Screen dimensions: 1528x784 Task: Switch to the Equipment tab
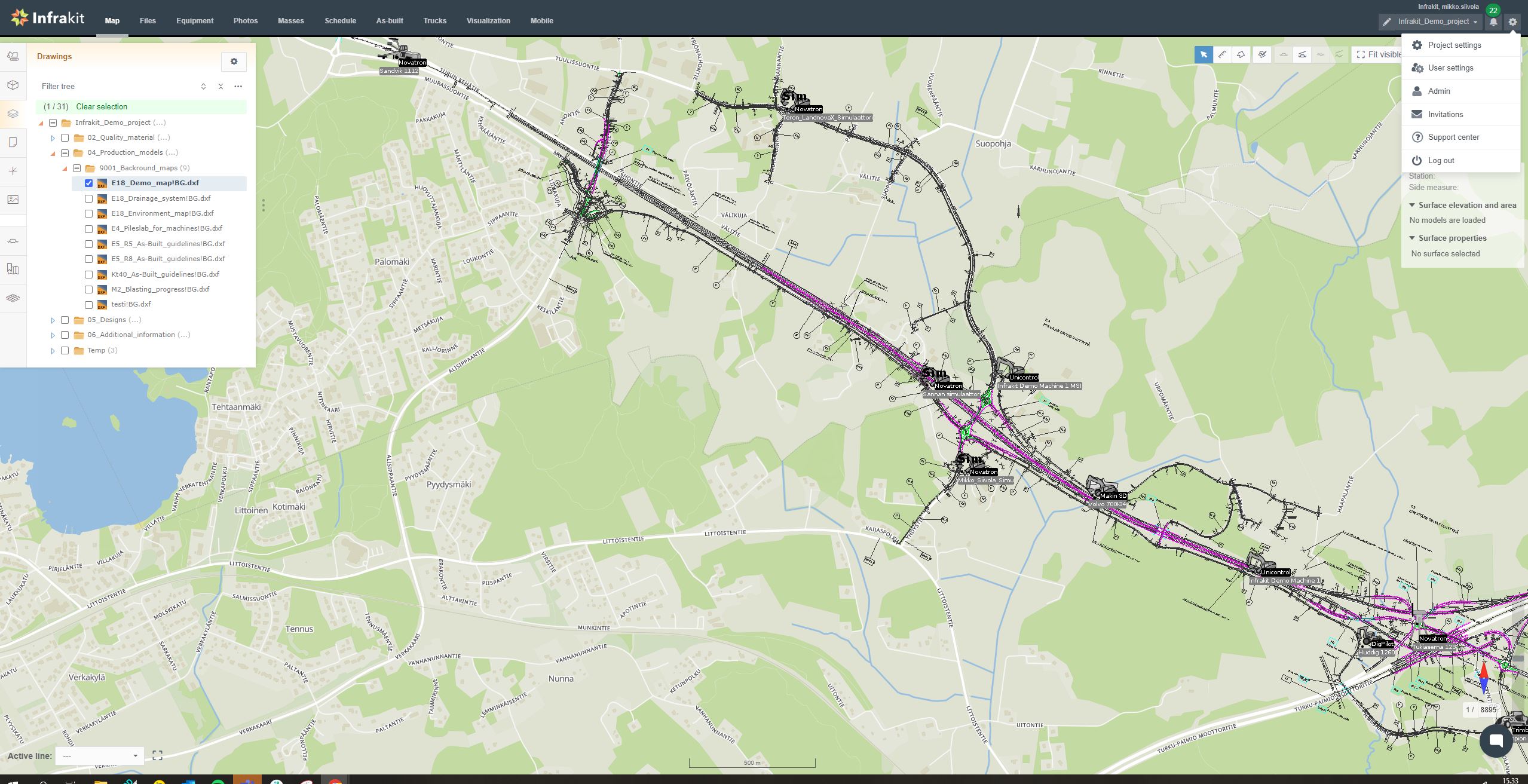coord(194,21)
